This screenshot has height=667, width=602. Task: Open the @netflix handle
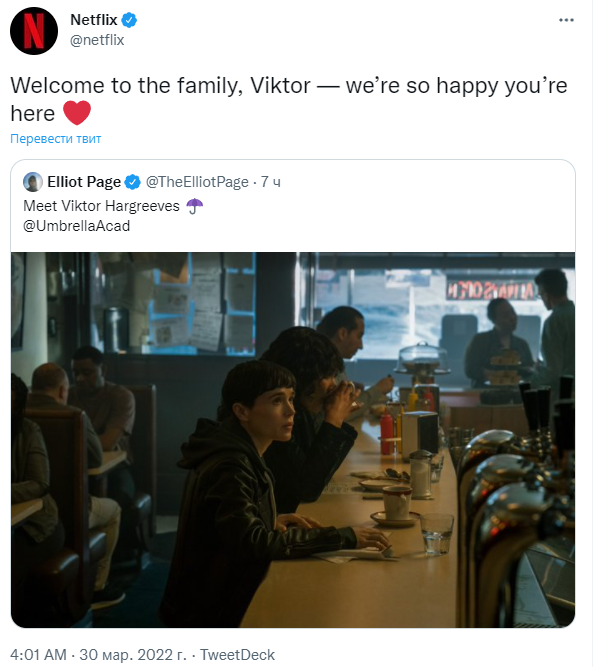coord(97,40)
